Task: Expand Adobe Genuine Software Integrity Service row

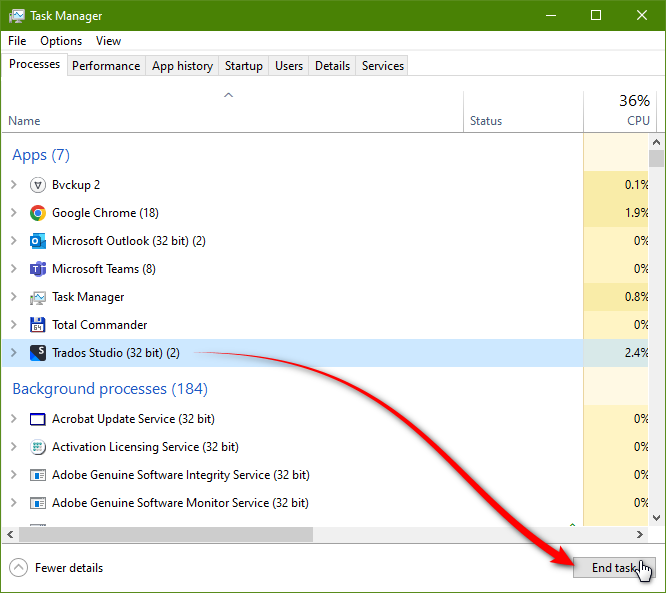Action: pyautogui.click(x=14, y=475)
